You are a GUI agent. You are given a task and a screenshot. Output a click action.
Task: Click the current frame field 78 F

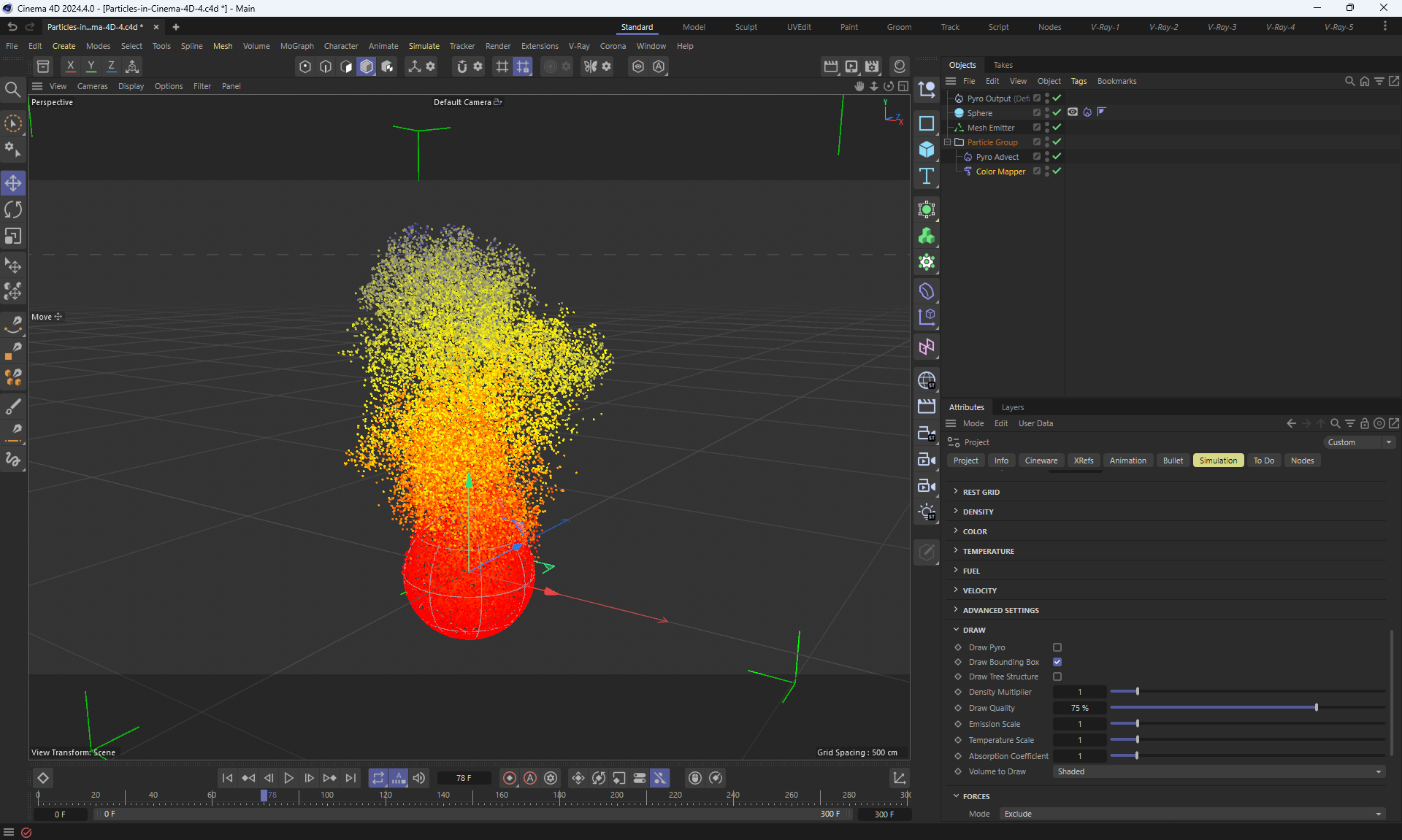pyautogui.click(x=464, y=778)
